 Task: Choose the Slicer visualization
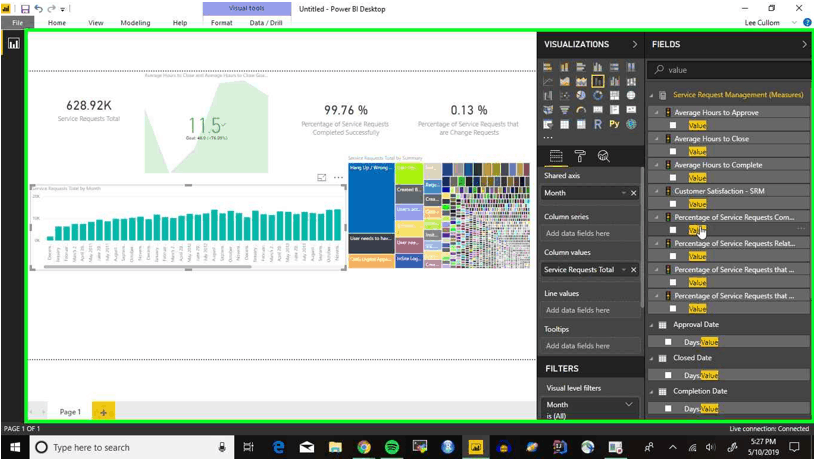[x=547, y=124]
